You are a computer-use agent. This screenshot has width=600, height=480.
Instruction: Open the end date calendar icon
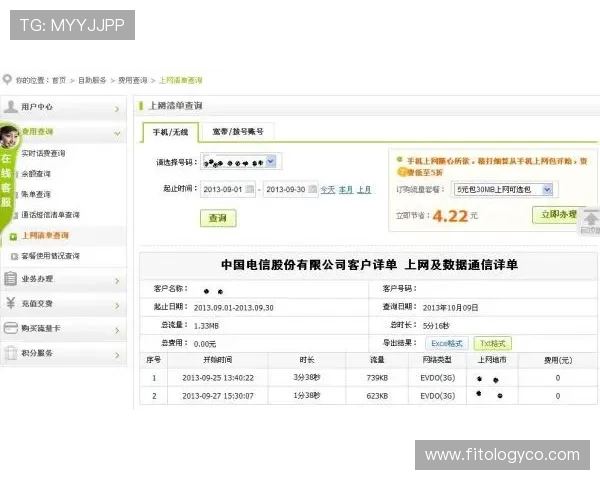point(312,189)
